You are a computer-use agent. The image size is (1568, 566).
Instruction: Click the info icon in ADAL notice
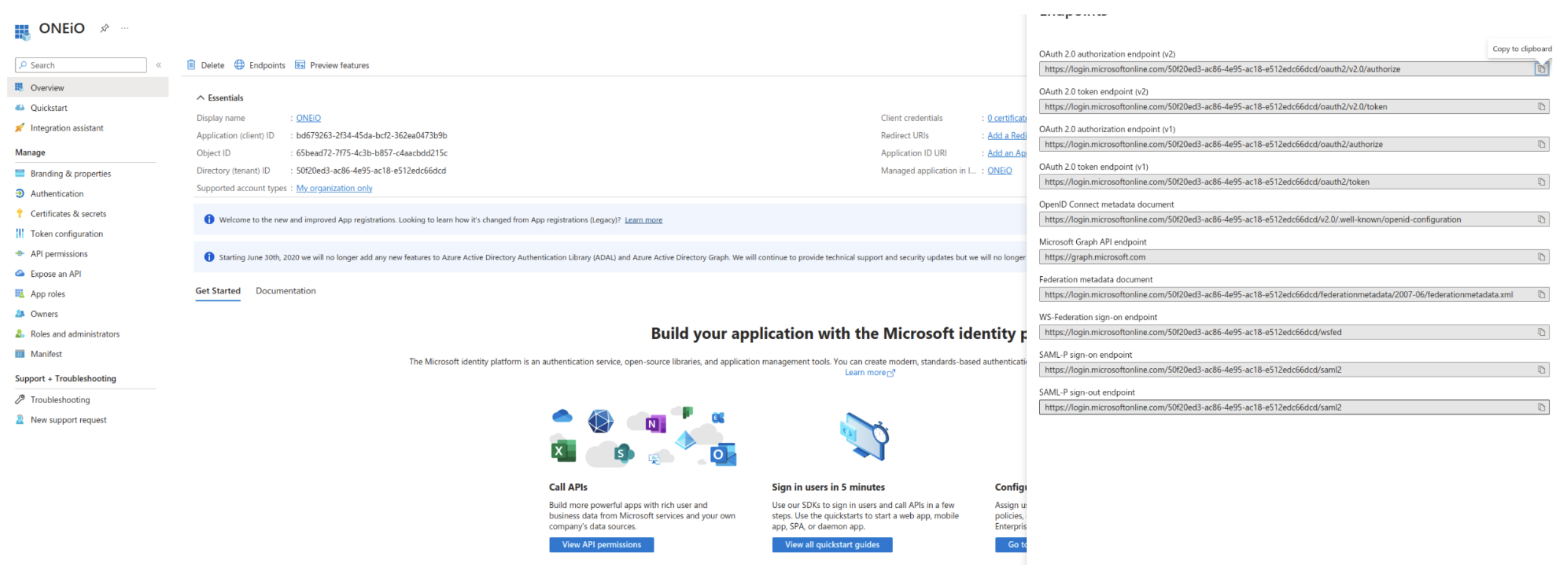pyautogui.click(x=209, y=257)
